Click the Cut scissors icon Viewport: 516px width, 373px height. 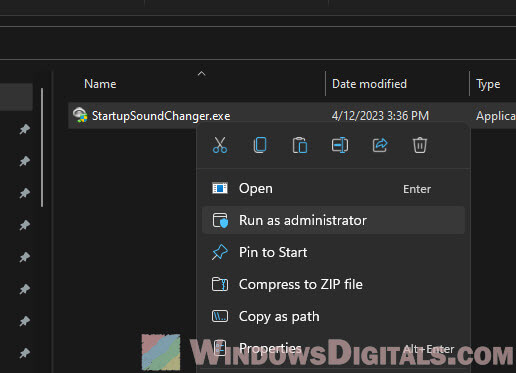[x=220, y=145]
